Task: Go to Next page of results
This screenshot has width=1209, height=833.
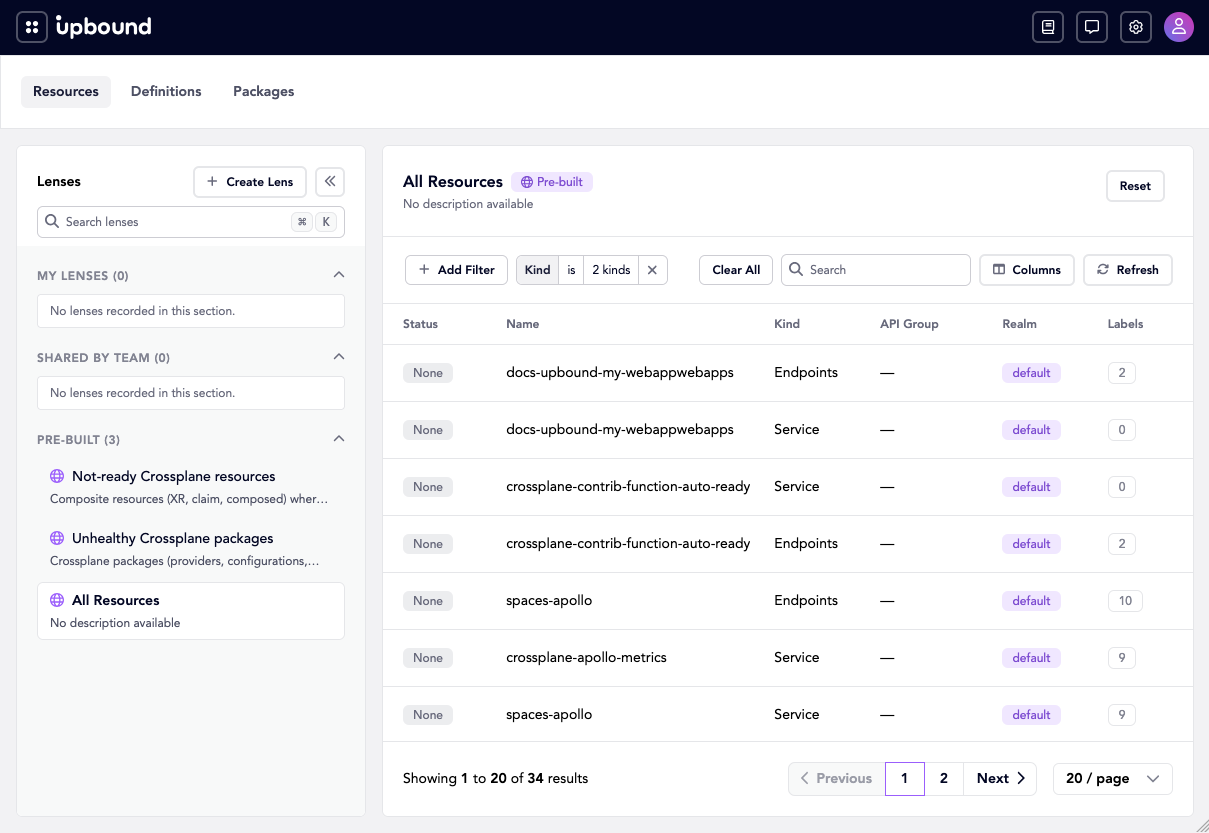Action: (1000, 778)
